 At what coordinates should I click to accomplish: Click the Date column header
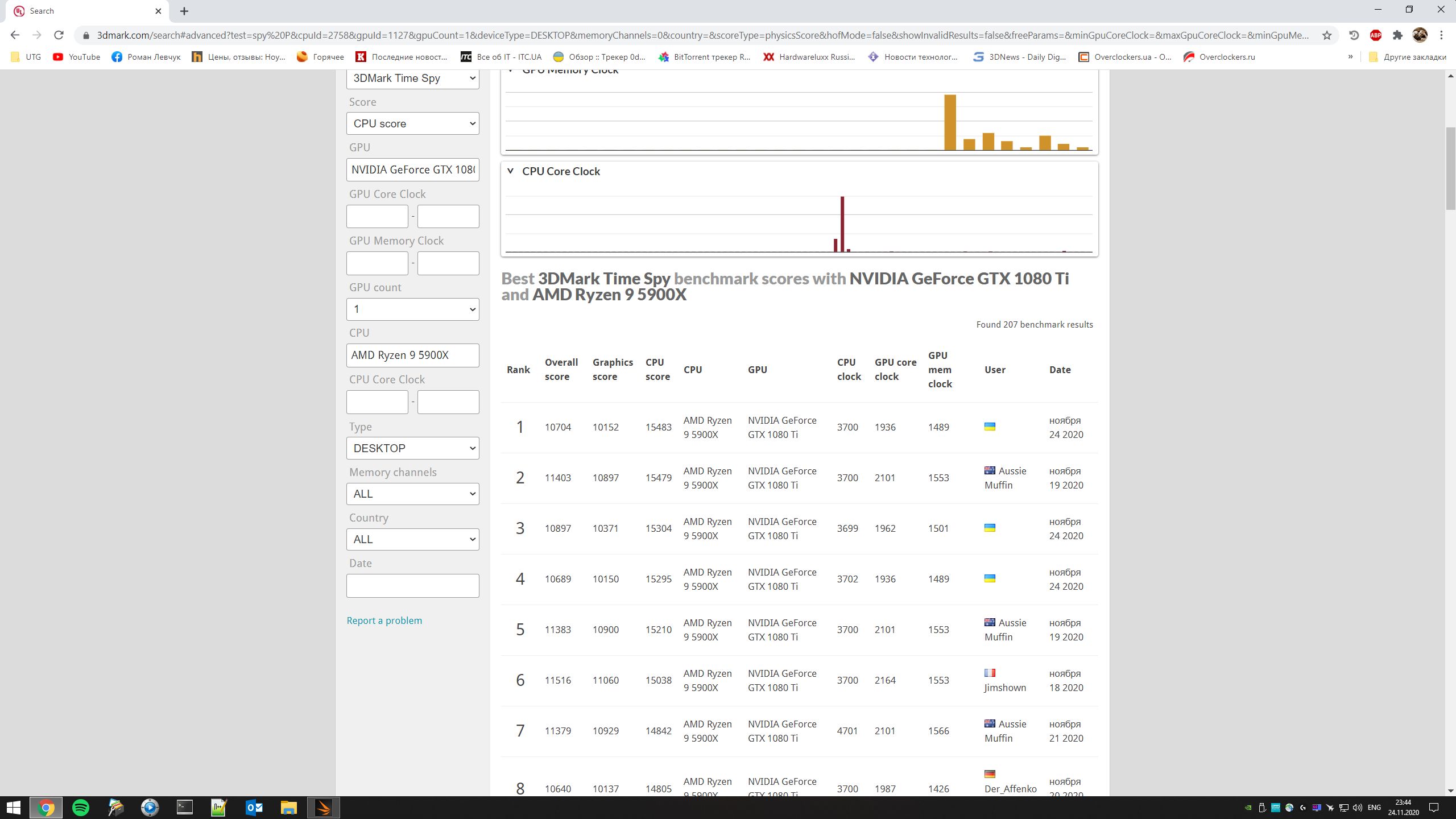[x=1060, y=370]
